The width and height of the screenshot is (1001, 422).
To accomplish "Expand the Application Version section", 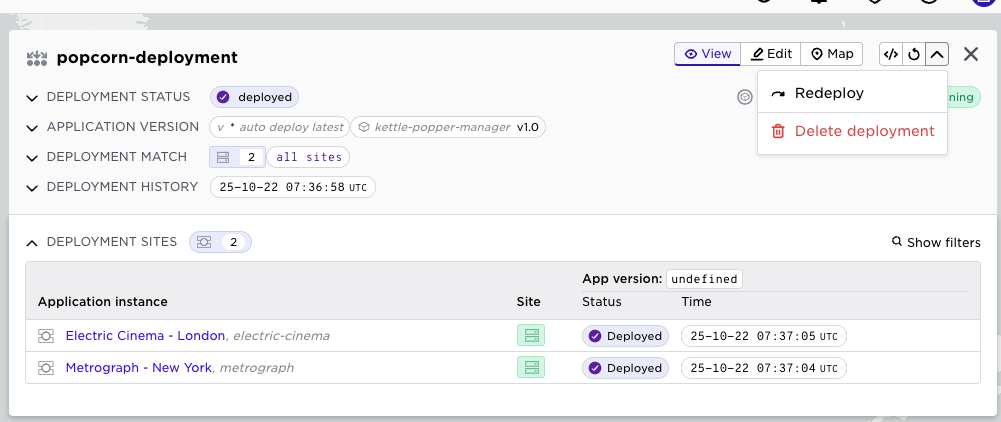I will pyautogui.click(x=32, y=127).
